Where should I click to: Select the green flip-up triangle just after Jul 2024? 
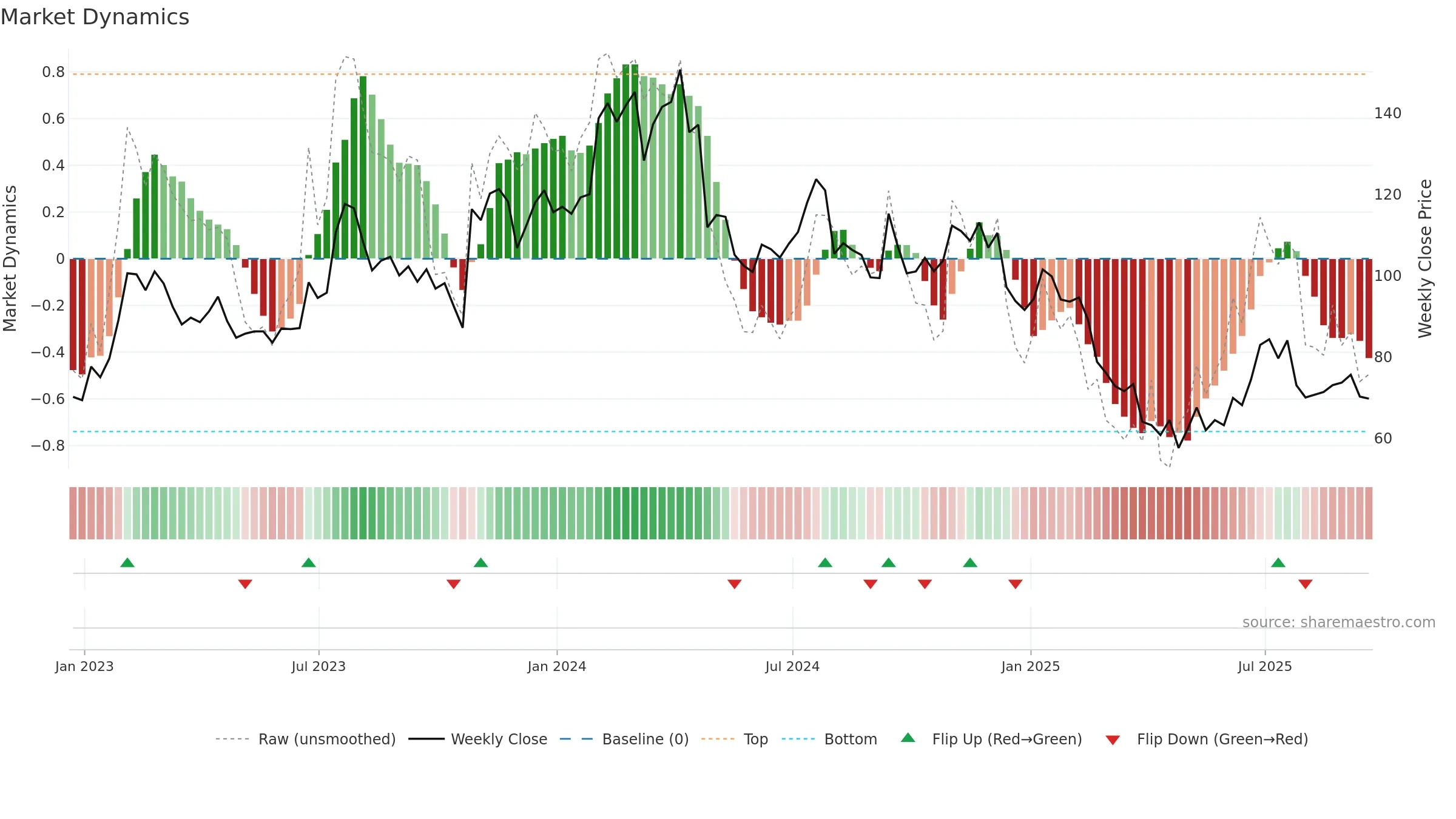(825, 563)
